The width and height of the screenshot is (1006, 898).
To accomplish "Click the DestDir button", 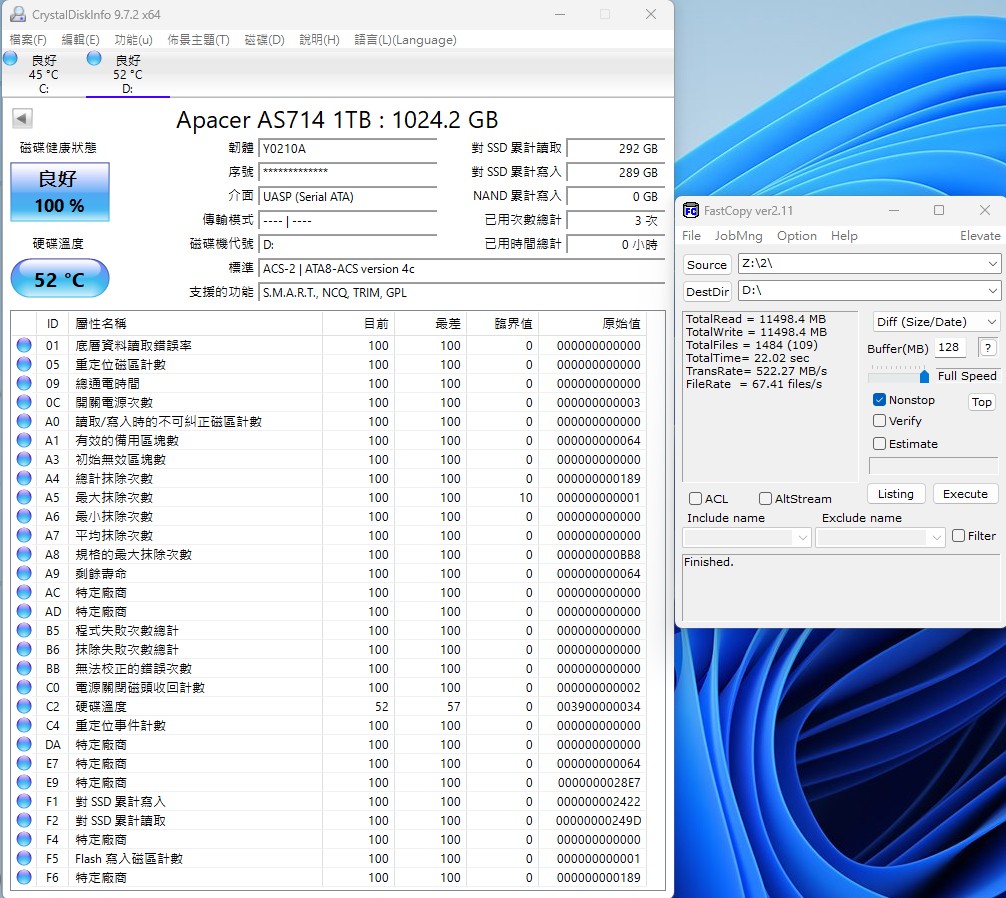I will point(707,291).
